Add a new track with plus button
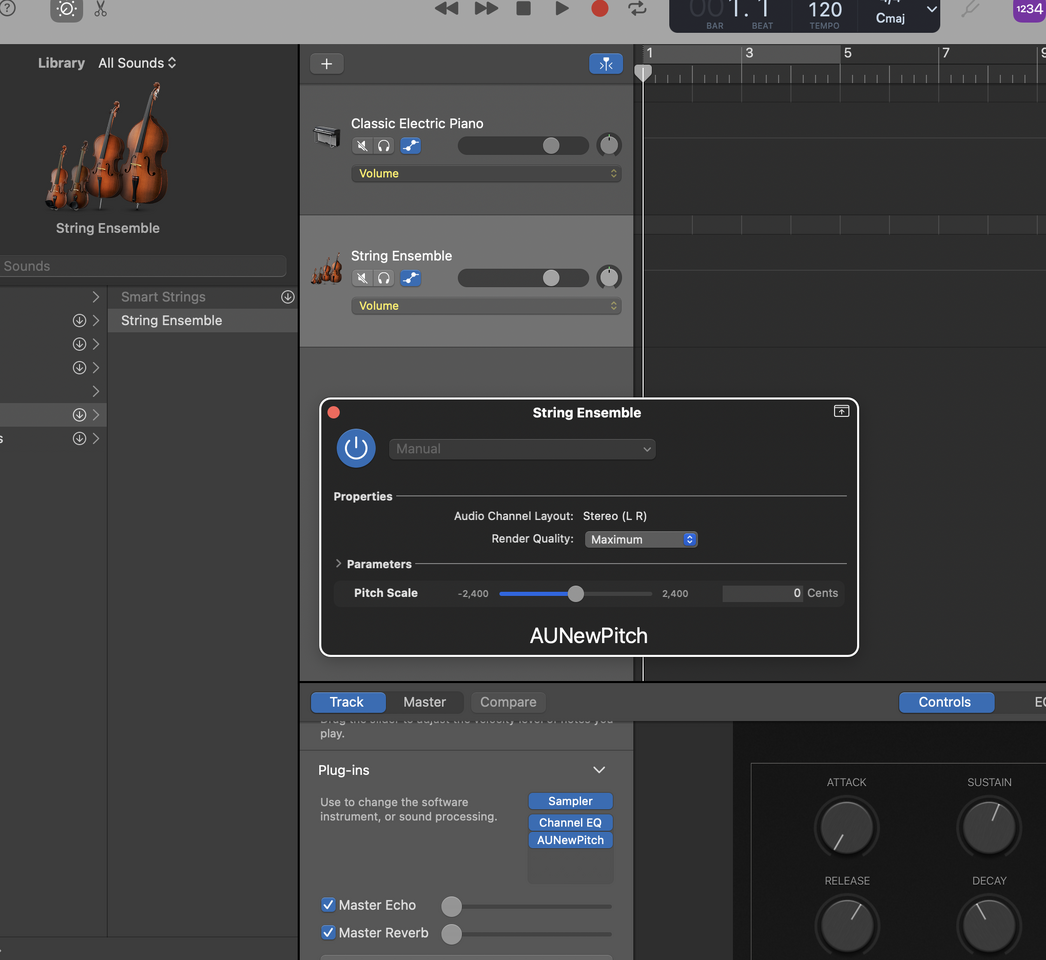The width and height of the screenshot is (1046, 960). click(327, 63)
